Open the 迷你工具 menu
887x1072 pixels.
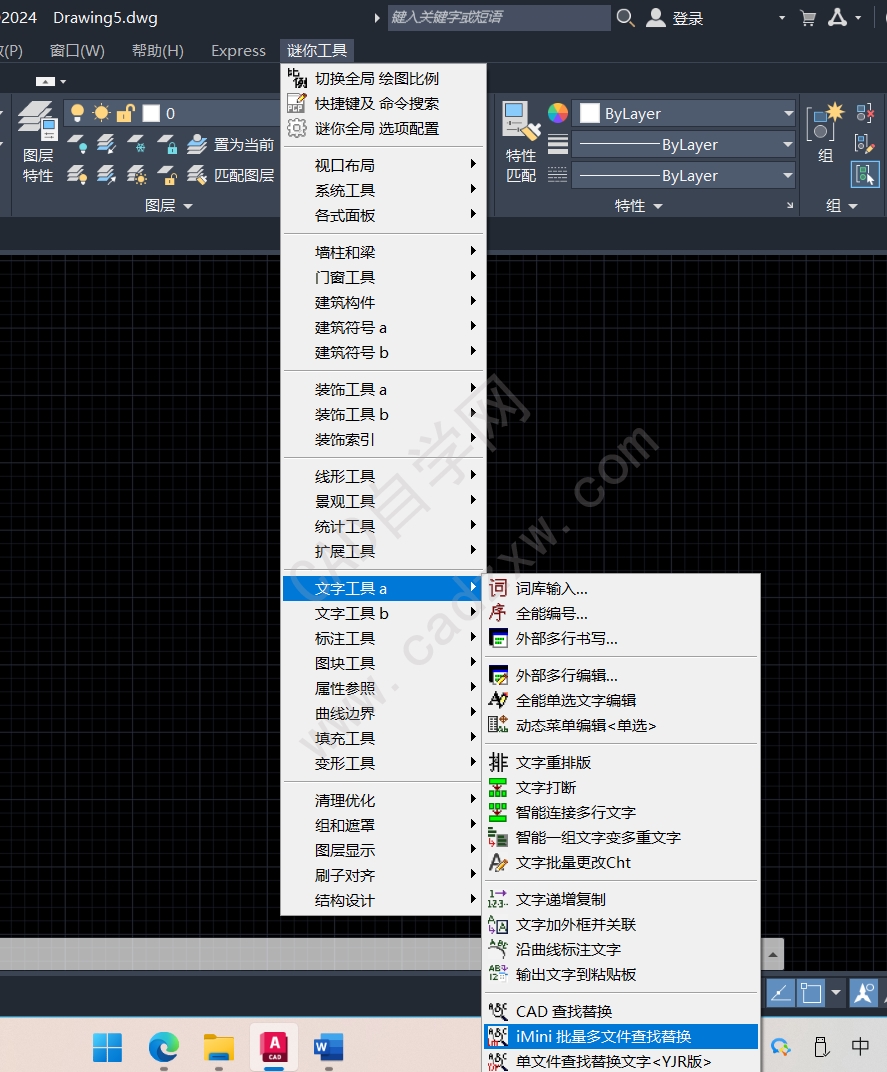point(317,50)
